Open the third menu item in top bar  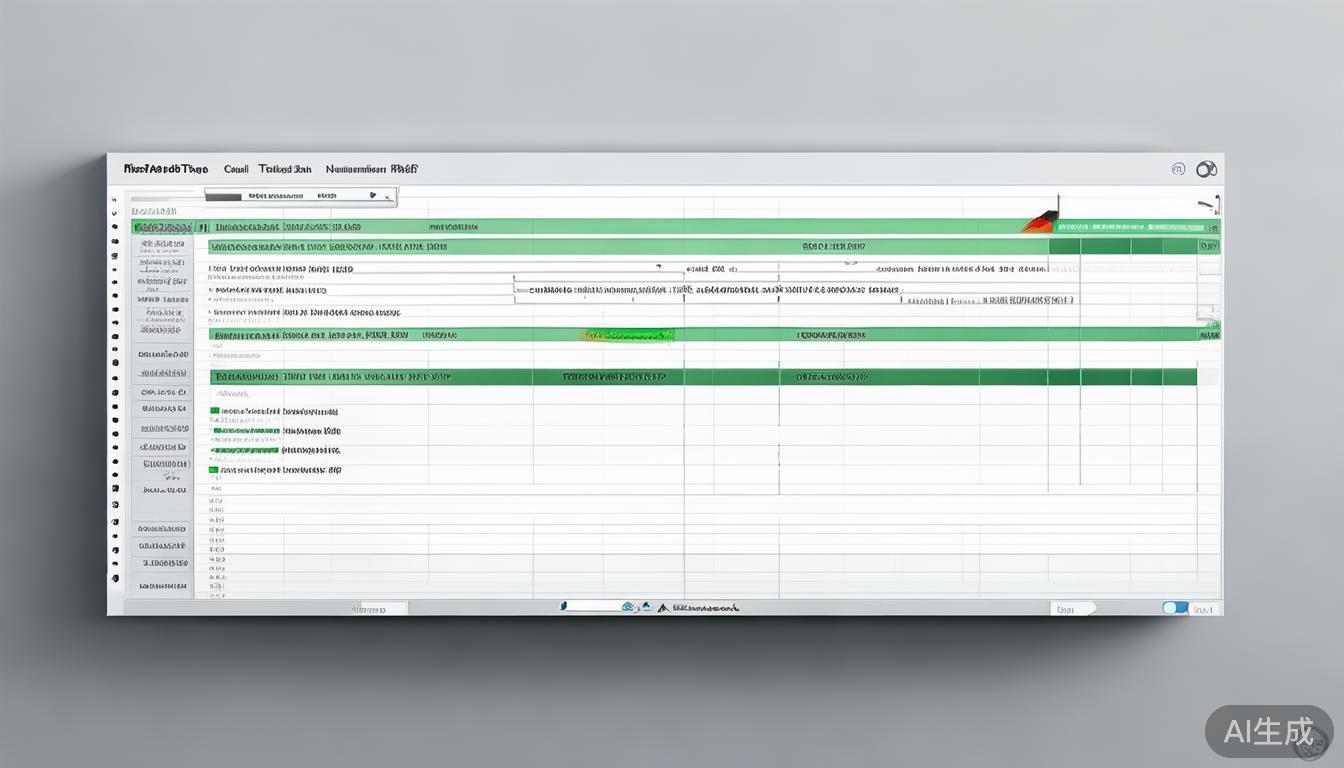(285, 170)
